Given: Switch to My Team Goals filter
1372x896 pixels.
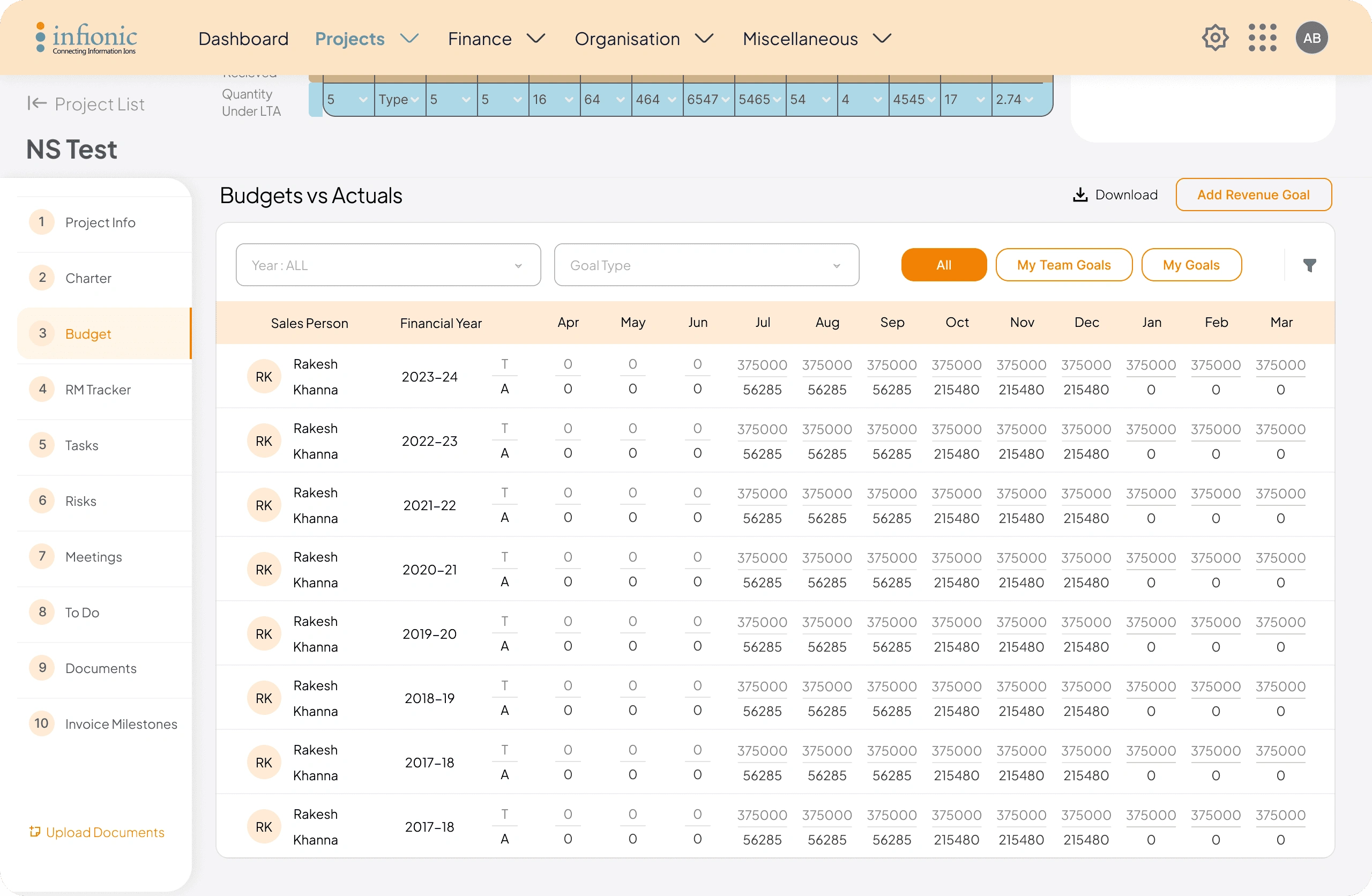Looking at the screenshot, I should point(1063,265).
